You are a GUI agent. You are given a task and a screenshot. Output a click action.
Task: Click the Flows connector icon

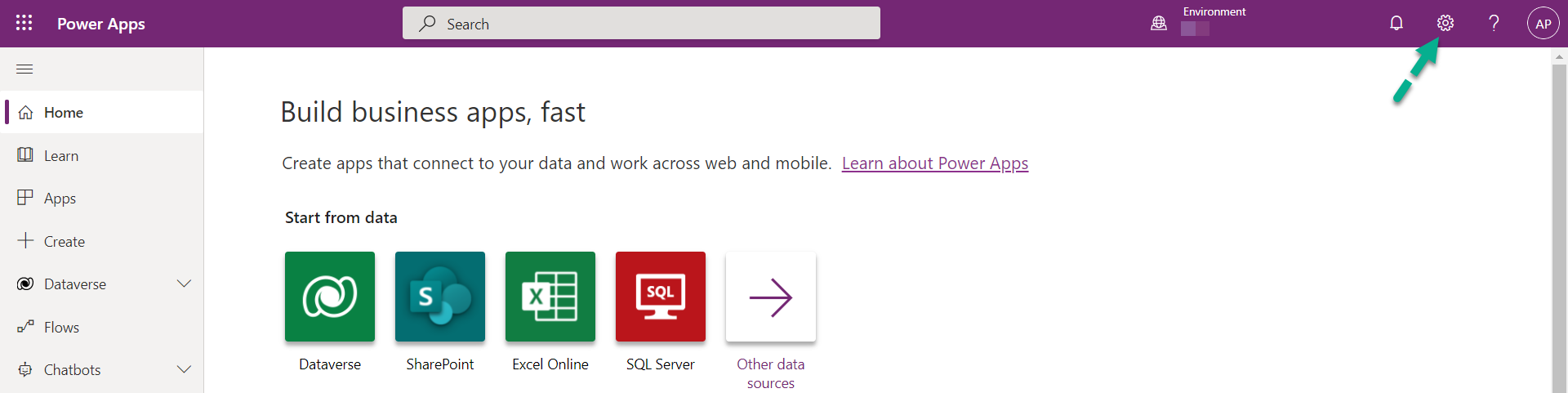click(x=25, y=326)
